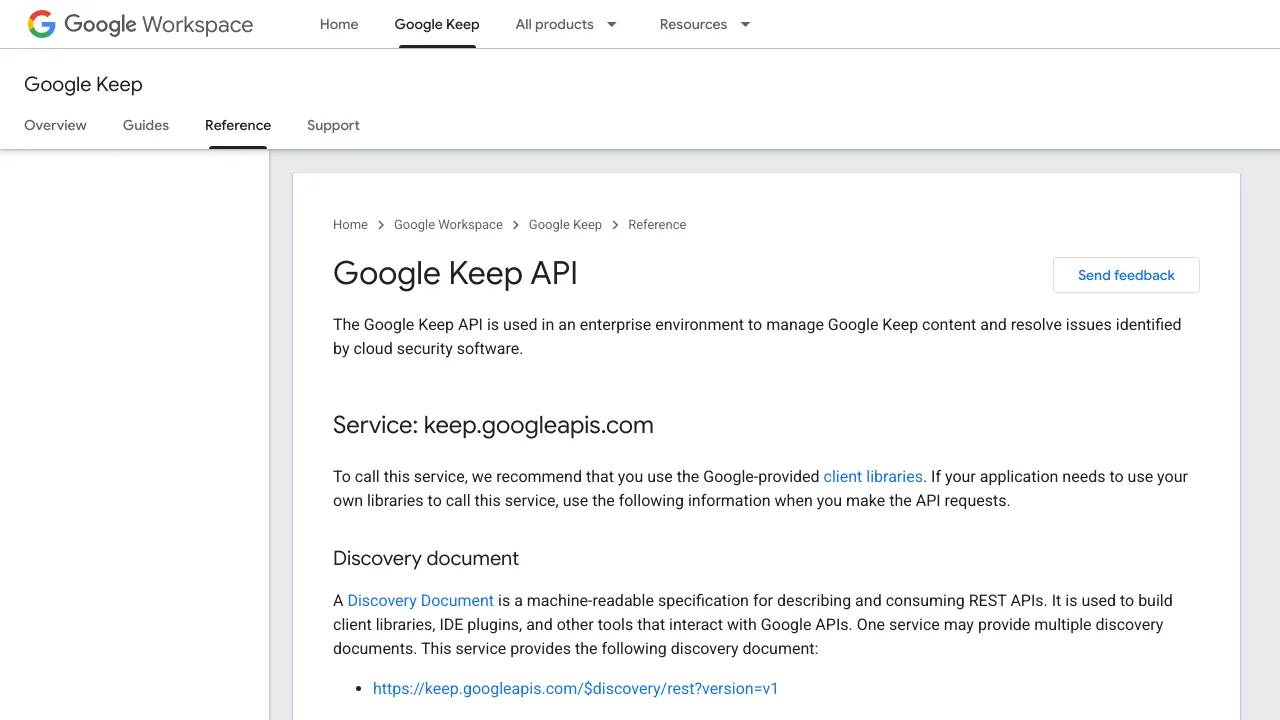Go to Home in the breadcrumb

tap(350, 225)
